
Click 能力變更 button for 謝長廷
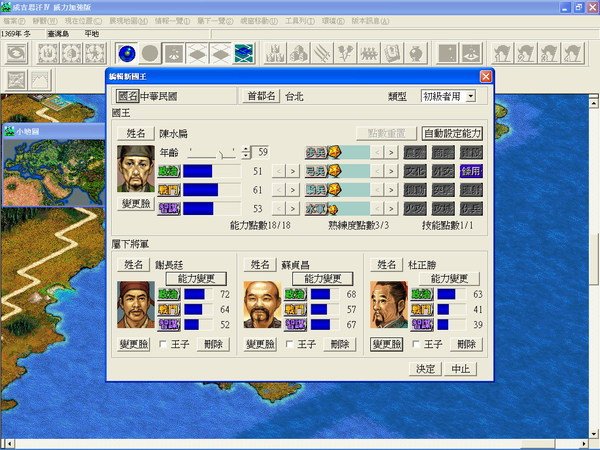[x=196, y=279]
